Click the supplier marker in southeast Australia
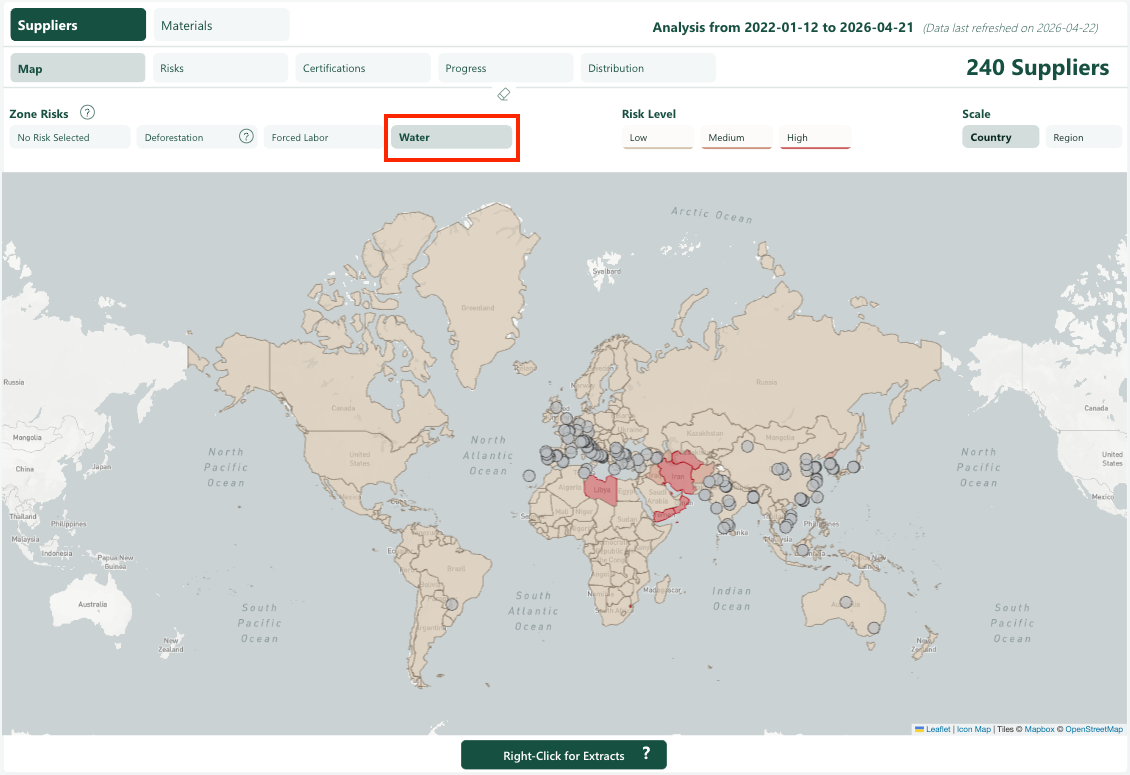 pos(873,628)
